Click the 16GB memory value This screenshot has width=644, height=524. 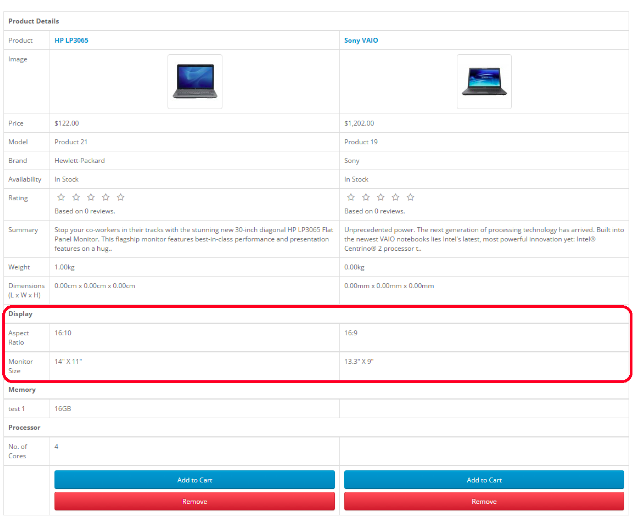[62, 409]
